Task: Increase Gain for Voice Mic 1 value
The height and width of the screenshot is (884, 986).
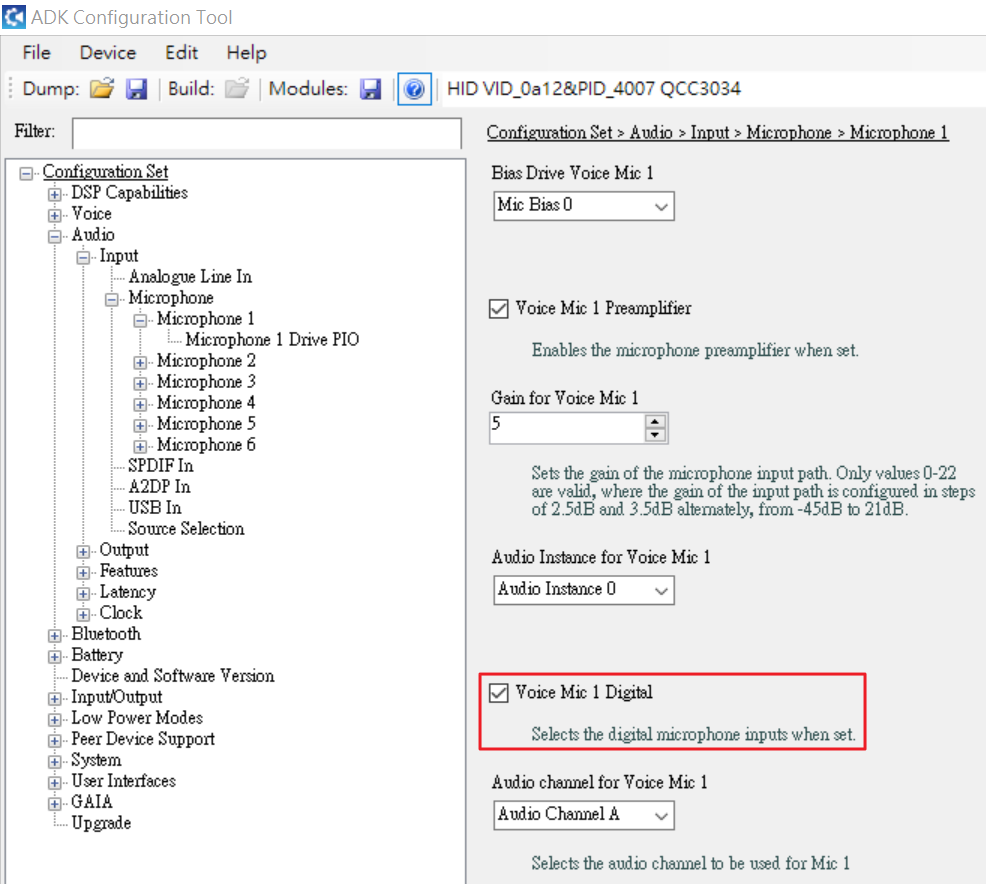Action: click(x=655, y=422)
